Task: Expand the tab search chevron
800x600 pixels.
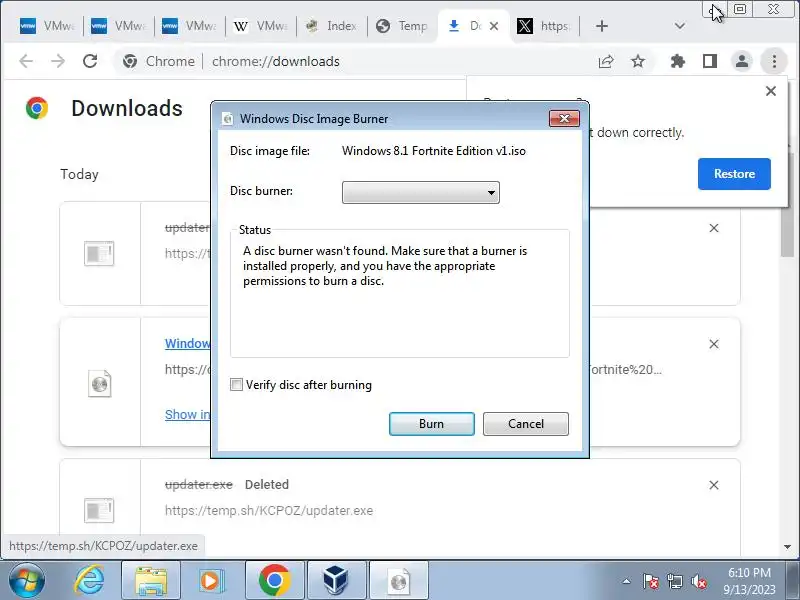Action: pos(680,26)
